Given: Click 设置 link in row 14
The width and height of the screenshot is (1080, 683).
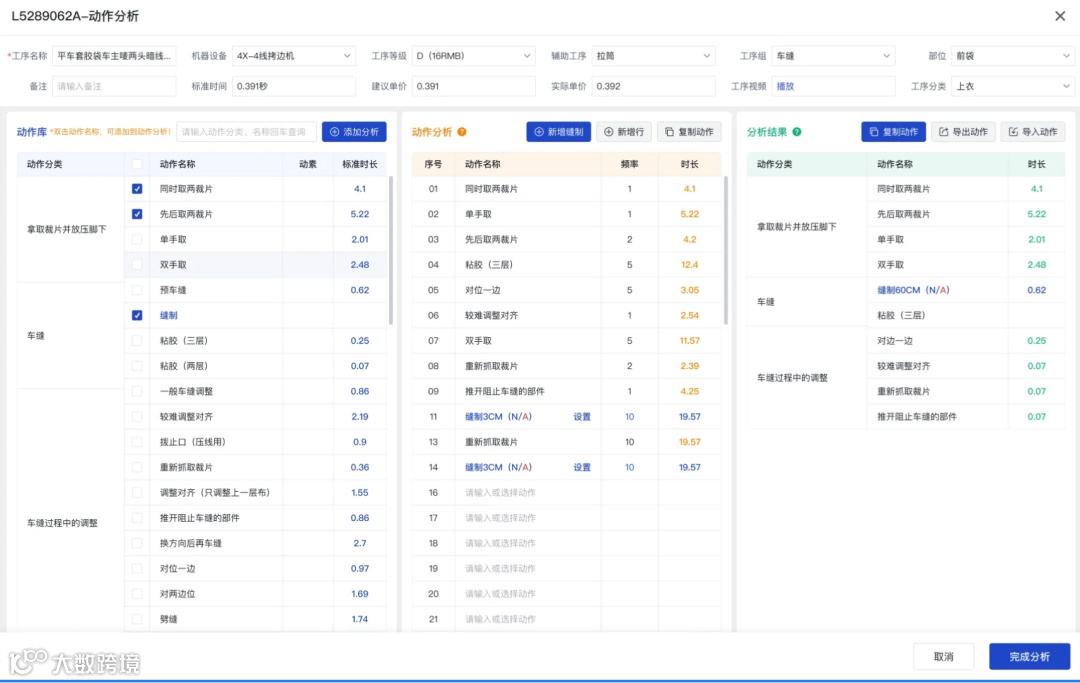Looking at the screenshot, I should (582, 467).
